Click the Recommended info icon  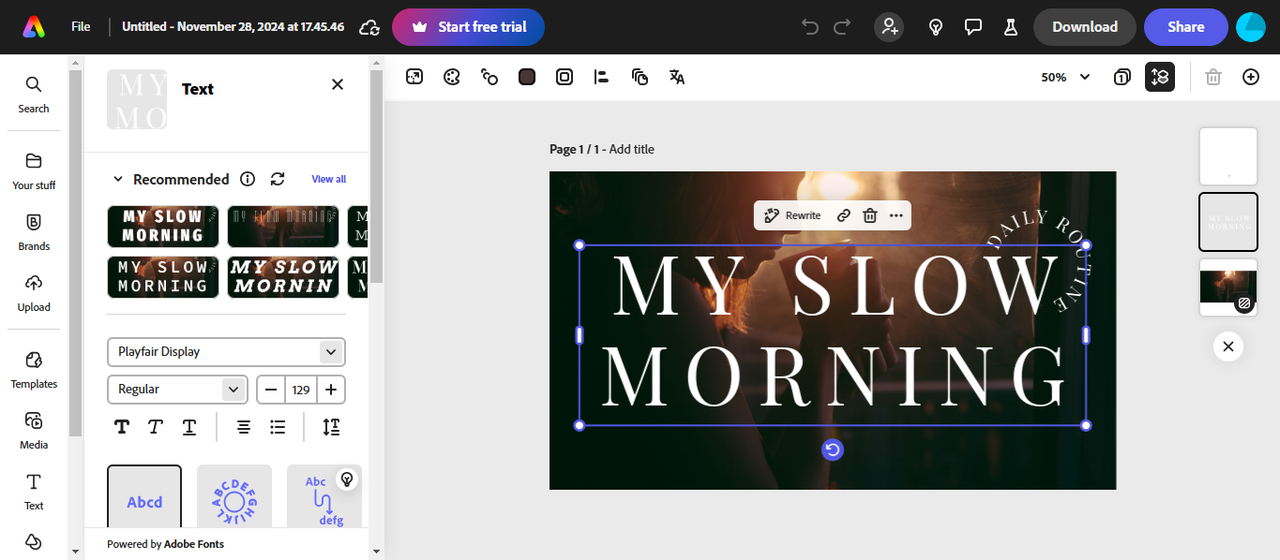(248, 179)
